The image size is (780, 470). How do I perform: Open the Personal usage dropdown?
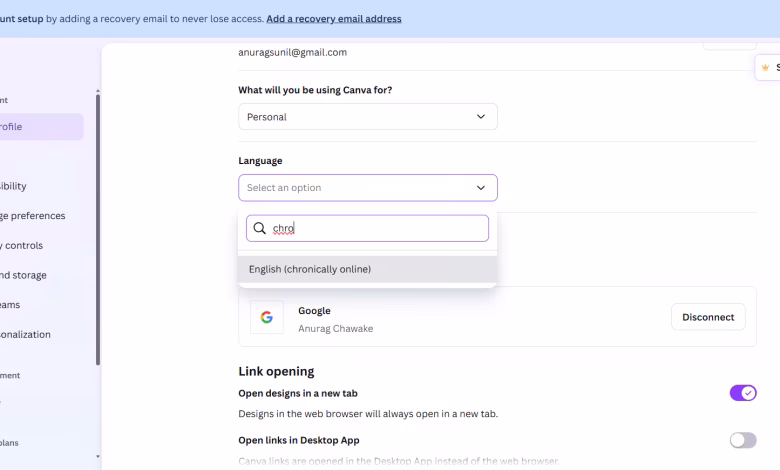pos(367,117)
